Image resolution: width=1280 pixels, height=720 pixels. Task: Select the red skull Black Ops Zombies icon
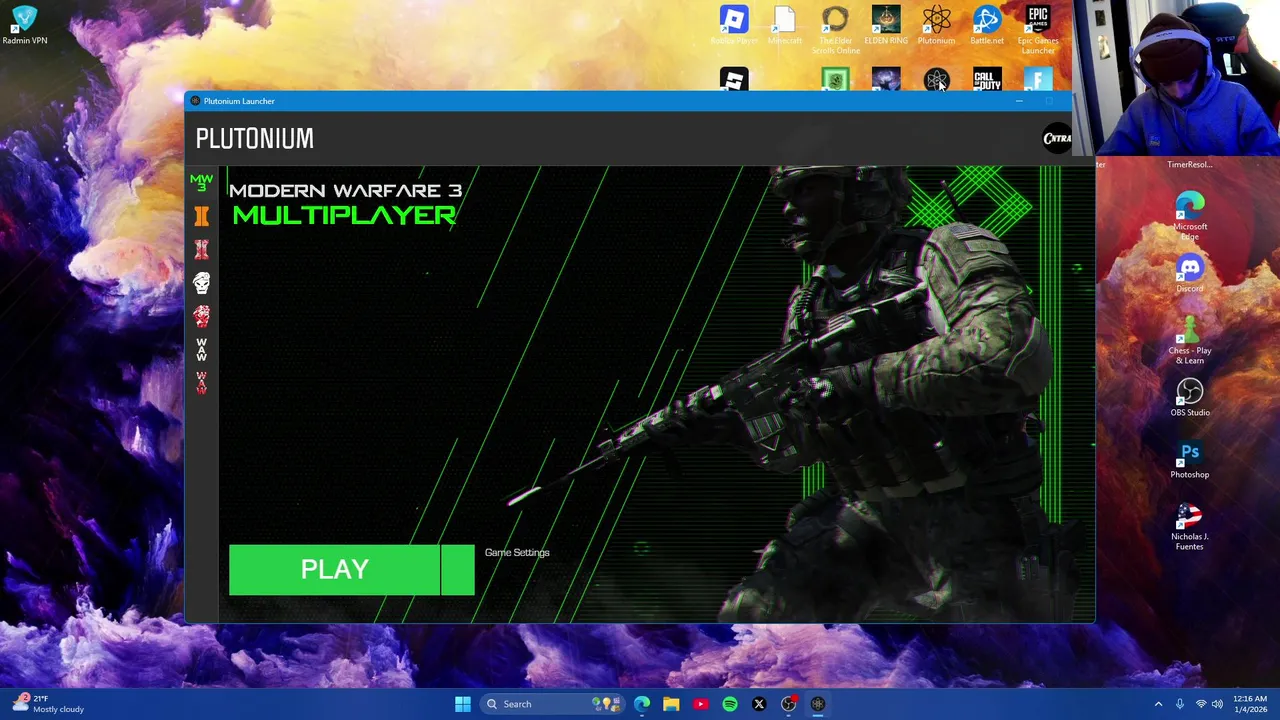point(201,316)
